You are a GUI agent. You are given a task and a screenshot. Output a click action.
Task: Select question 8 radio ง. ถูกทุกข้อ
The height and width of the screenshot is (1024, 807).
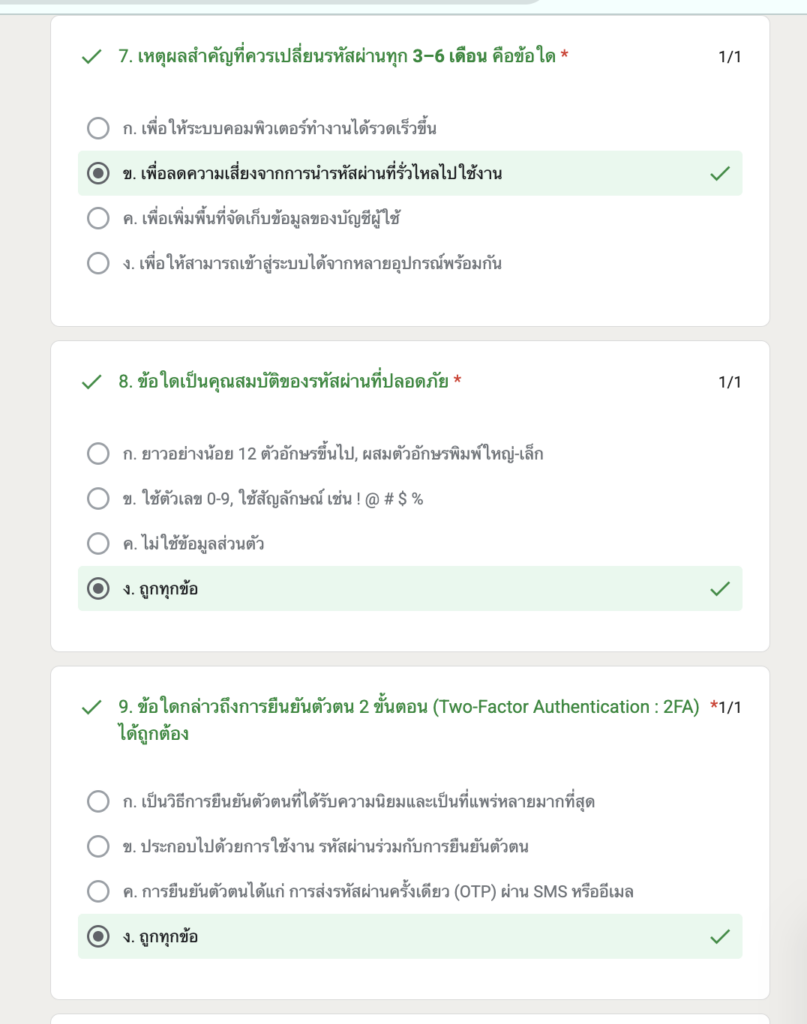click(98, 588)
